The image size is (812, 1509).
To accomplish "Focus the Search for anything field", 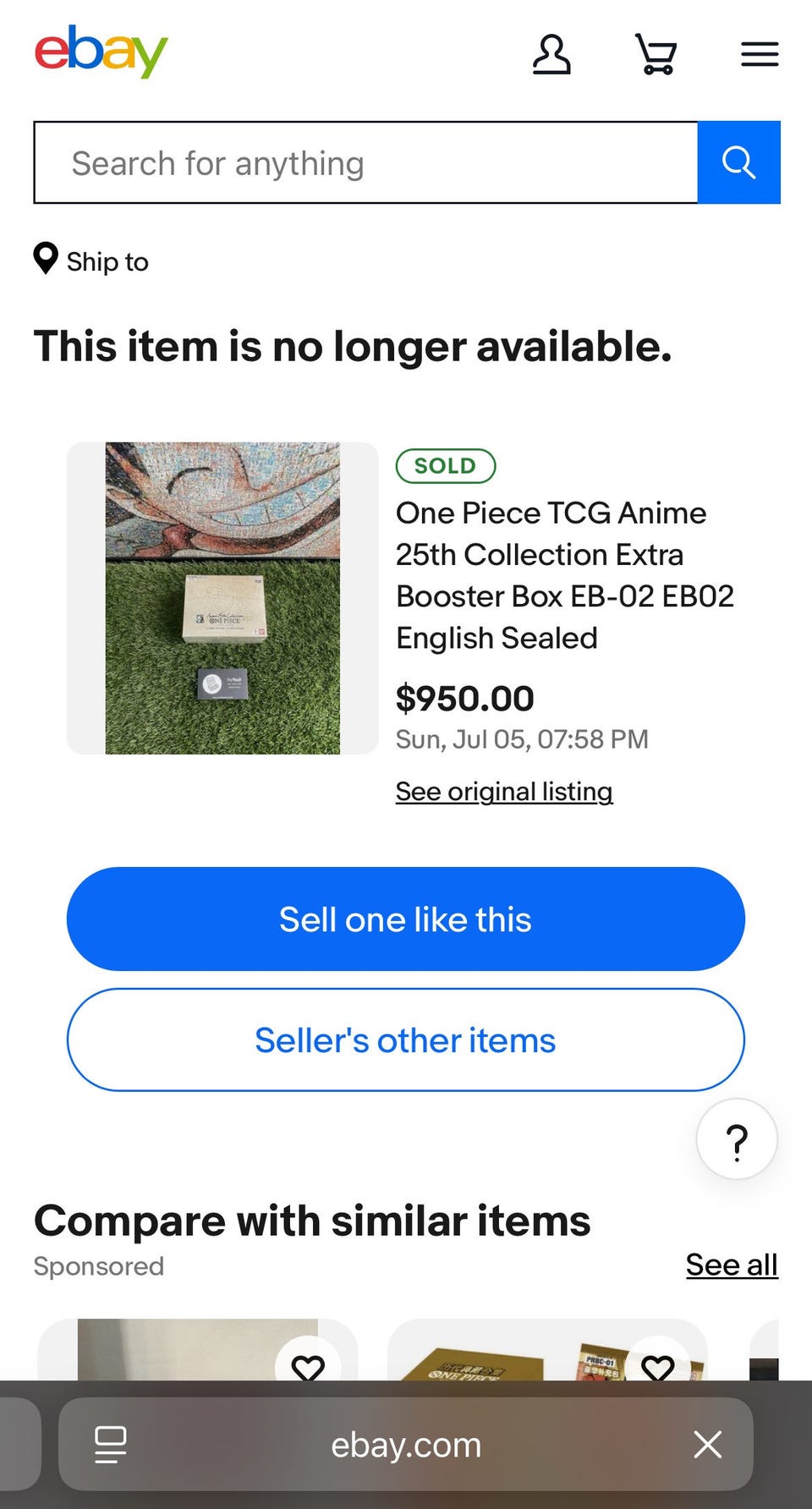I will click(x=365, y=162).
